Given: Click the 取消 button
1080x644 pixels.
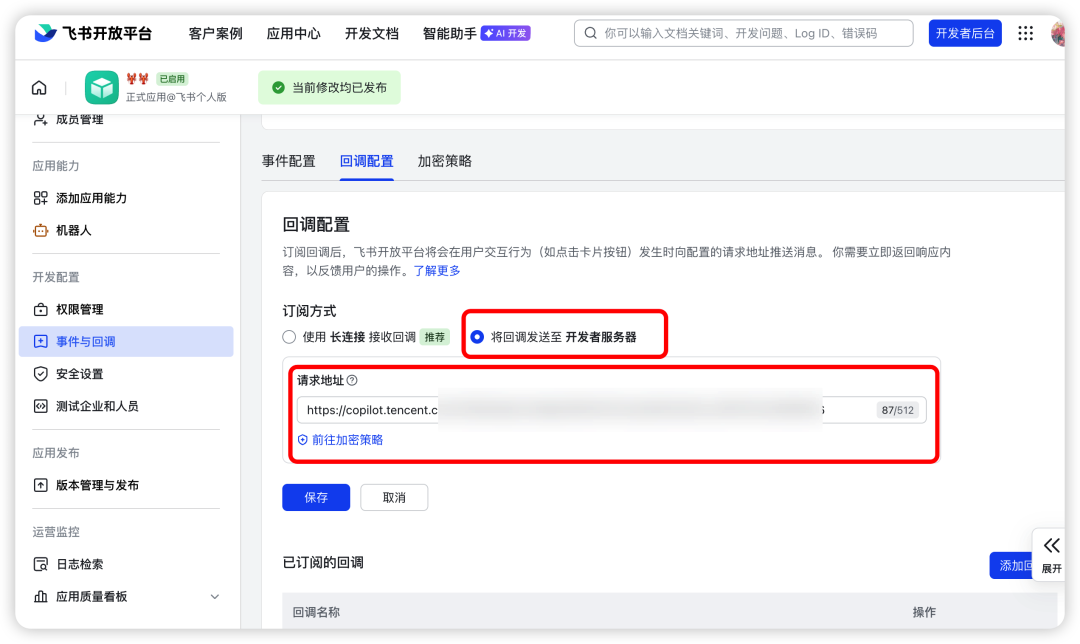Looking at the screenshot, I should 394,497.
